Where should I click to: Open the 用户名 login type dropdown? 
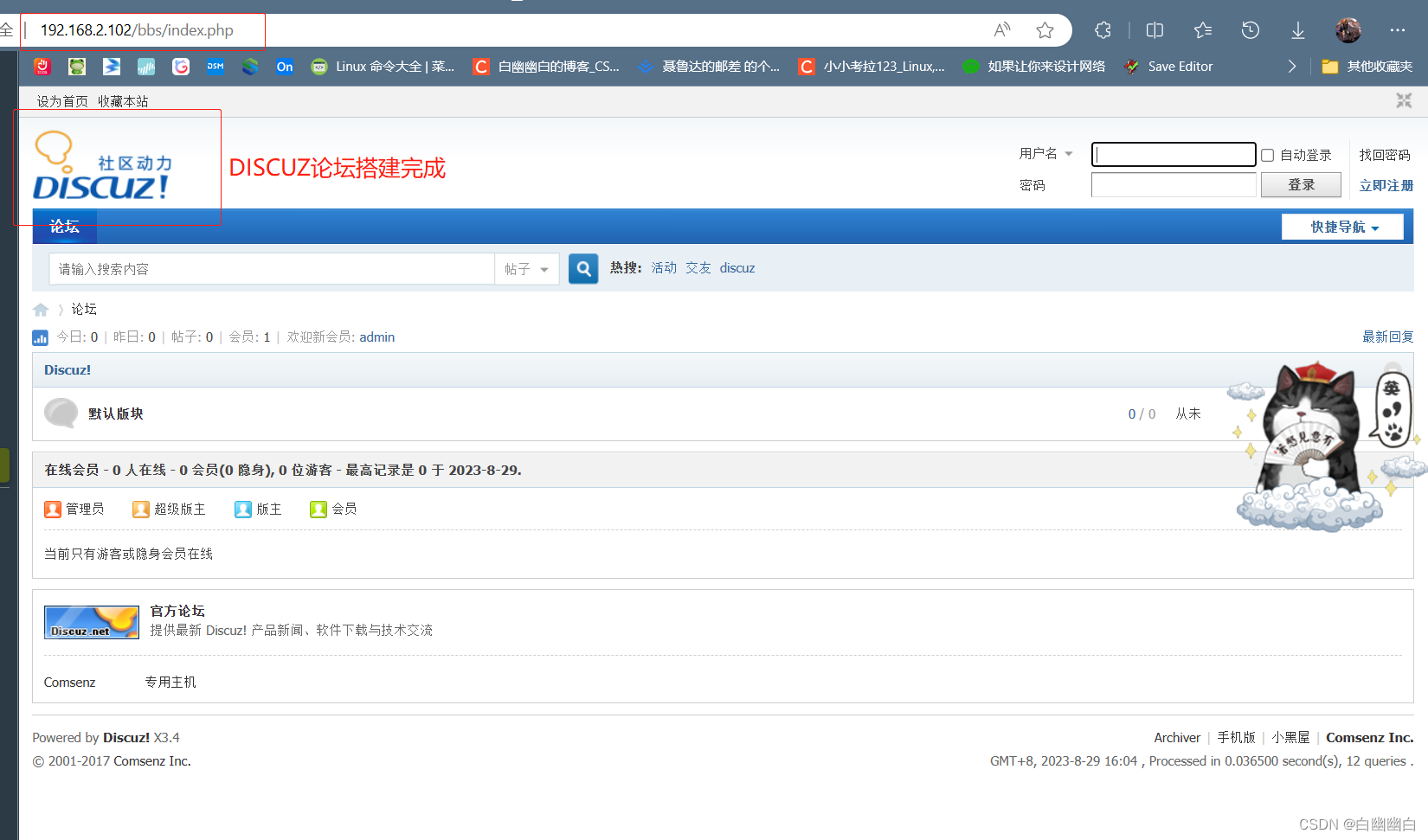pyautogui.click(x=1045, y=154)
